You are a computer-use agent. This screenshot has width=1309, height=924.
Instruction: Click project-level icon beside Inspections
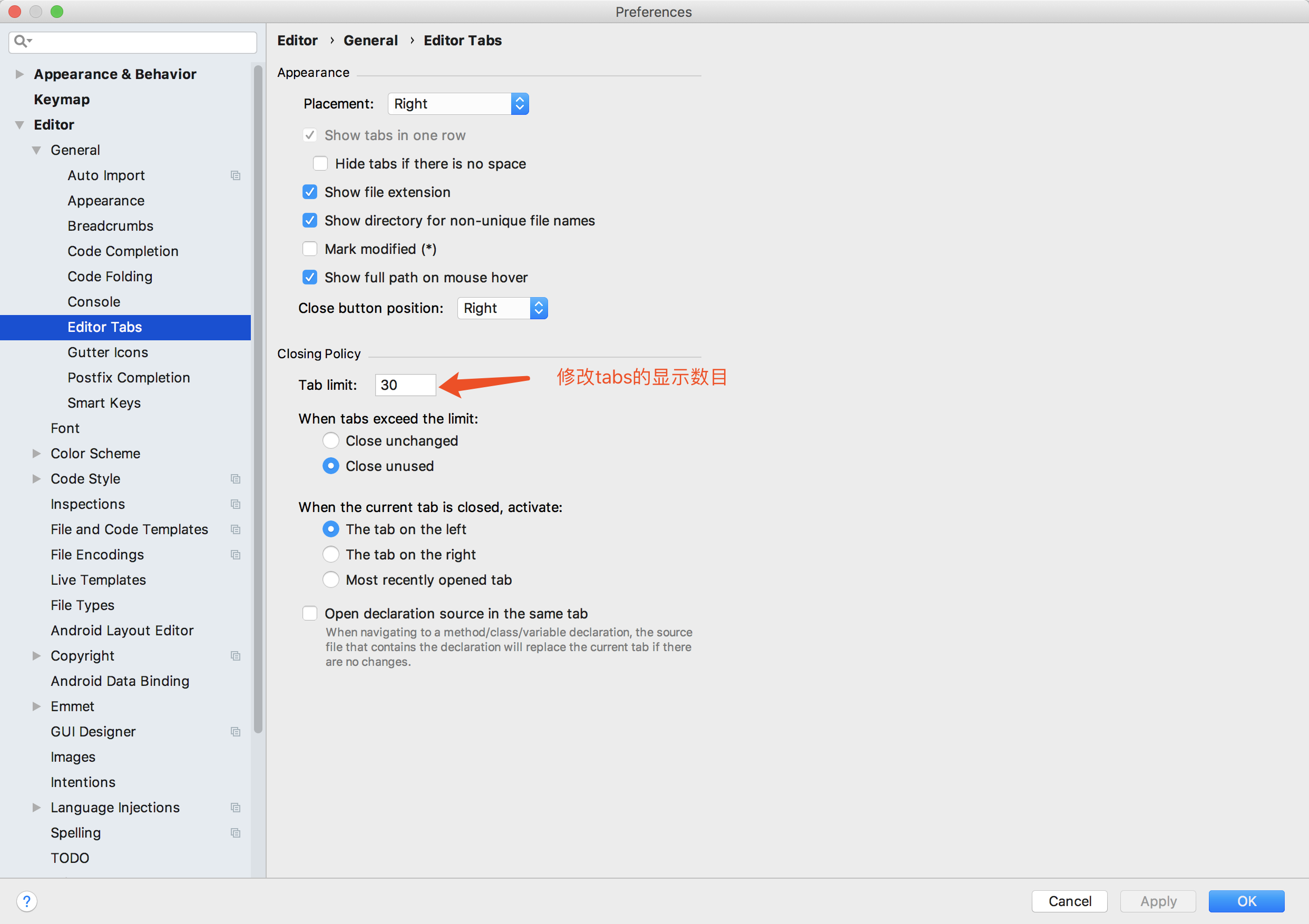pyautogui.click(x=236, y=504)
